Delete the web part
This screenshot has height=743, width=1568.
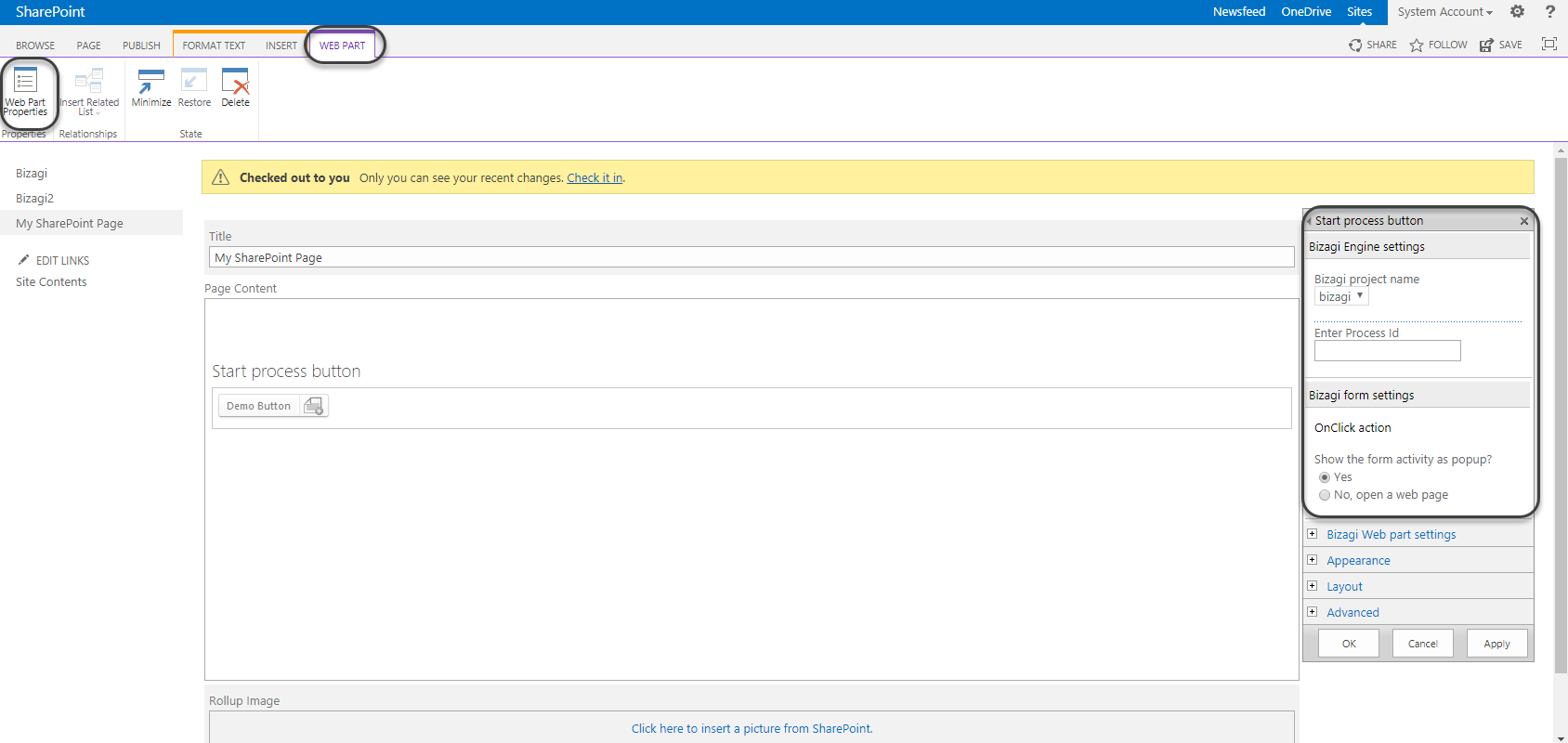[x=235, y=88]
